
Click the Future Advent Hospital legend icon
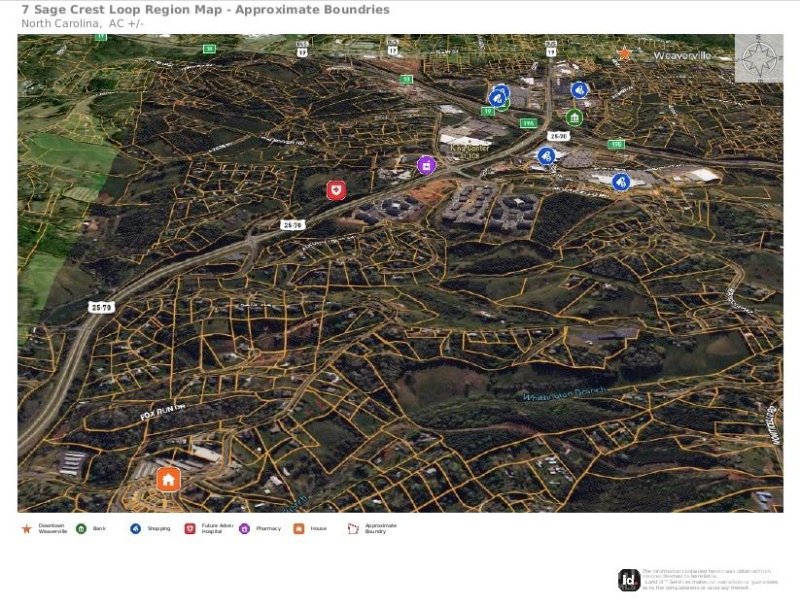tap(190, 528)
